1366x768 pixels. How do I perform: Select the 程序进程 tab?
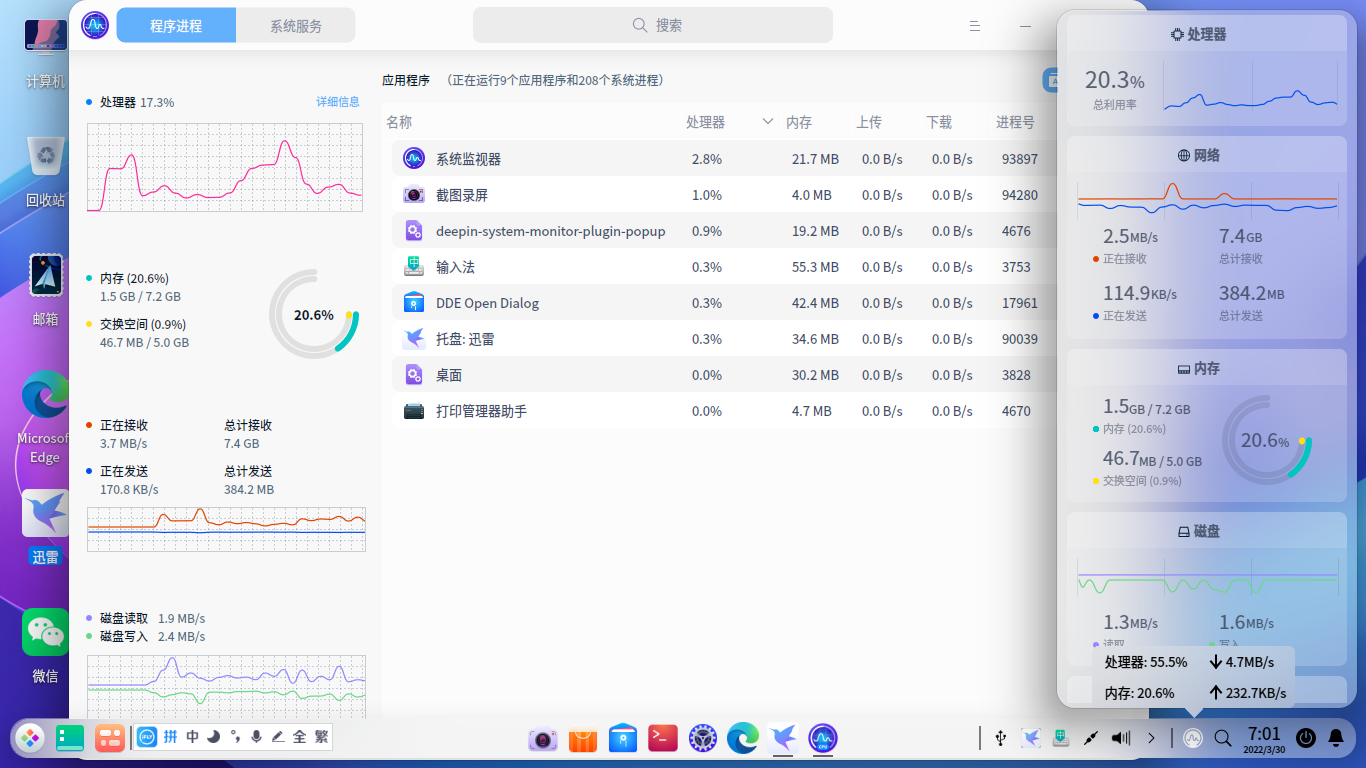(x=176, y=24)
